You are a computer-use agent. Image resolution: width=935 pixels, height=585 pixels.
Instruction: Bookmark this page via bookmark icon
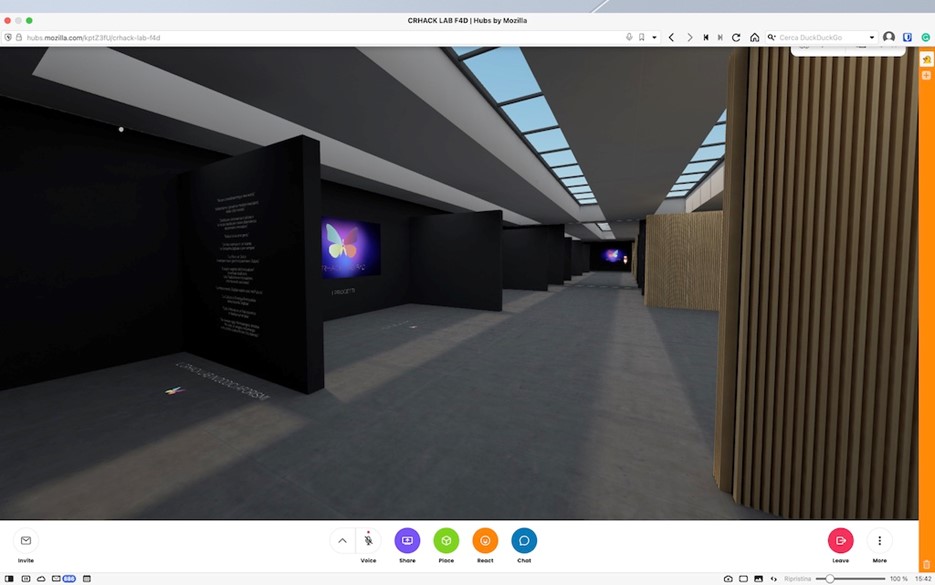click(x=642, y=37)
